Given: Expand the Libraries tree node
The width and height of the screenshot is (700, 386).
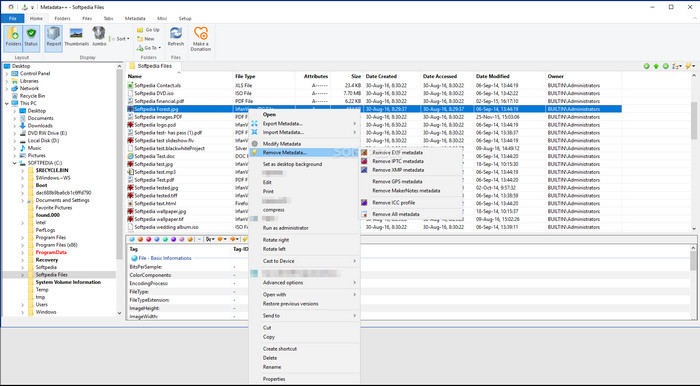Looking at the screenshot, I should (7, 81).
